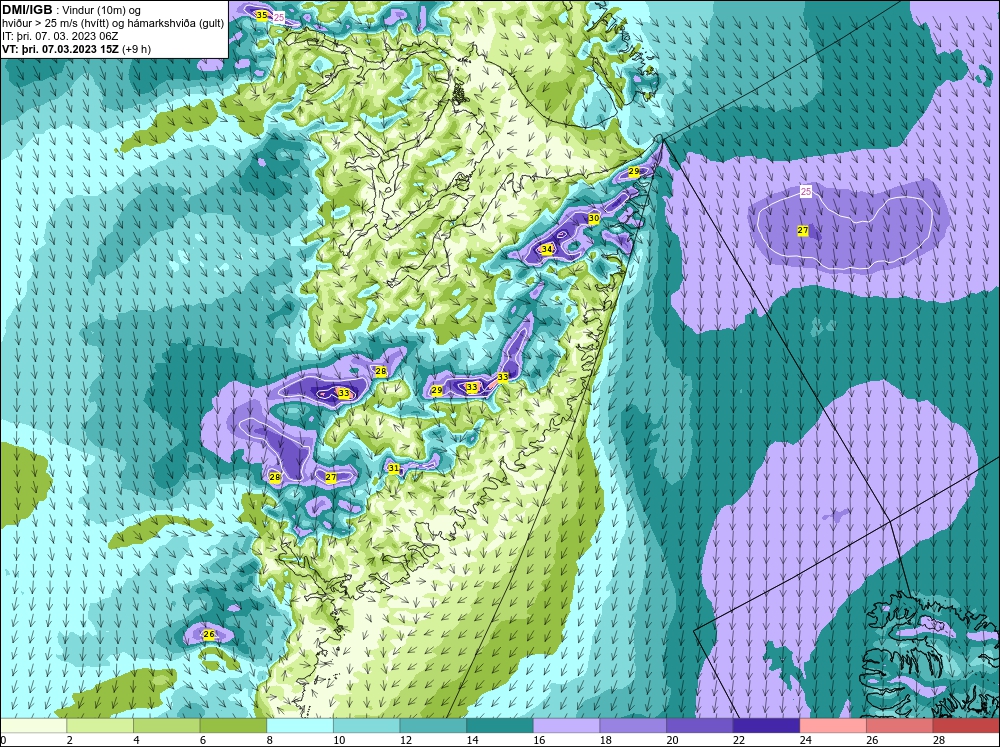The width and height of the screenshot is (1000, 747).
Task: Click the yellow "31" gust label
Action: click(393, 468)
